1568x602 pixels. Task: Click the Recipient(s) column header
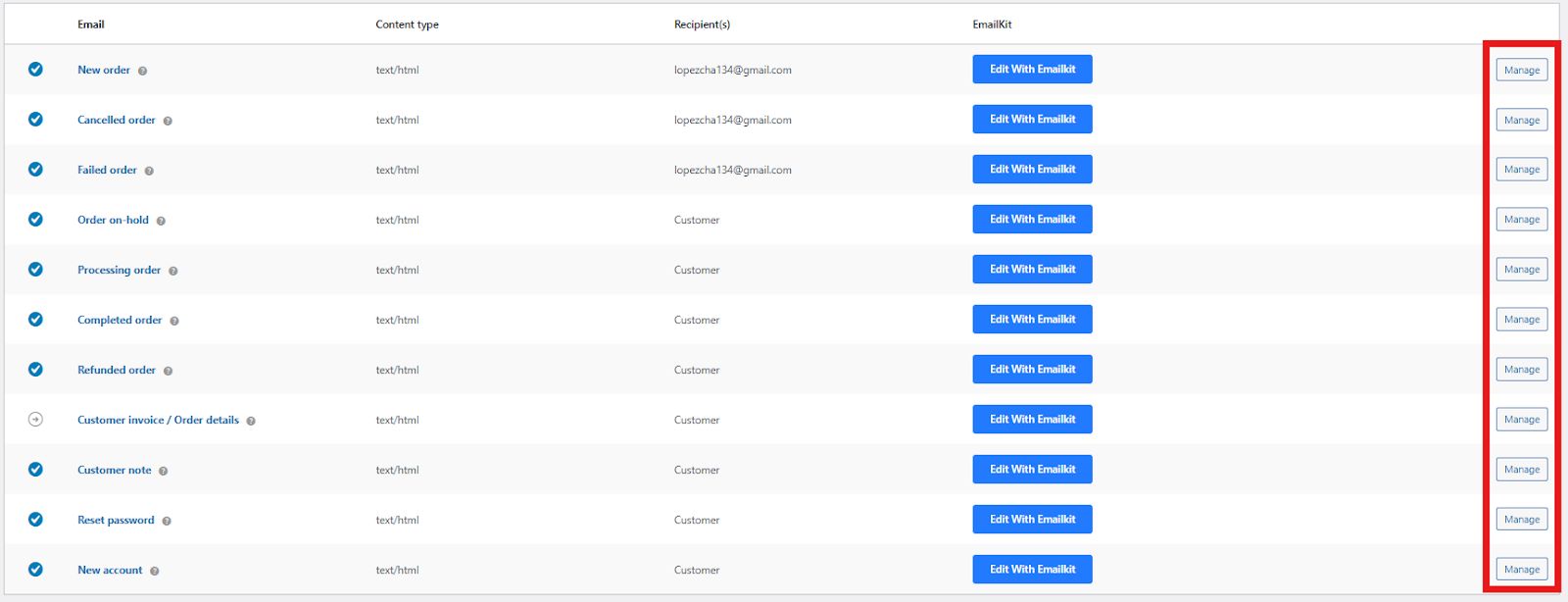click(x=702, y=25)
